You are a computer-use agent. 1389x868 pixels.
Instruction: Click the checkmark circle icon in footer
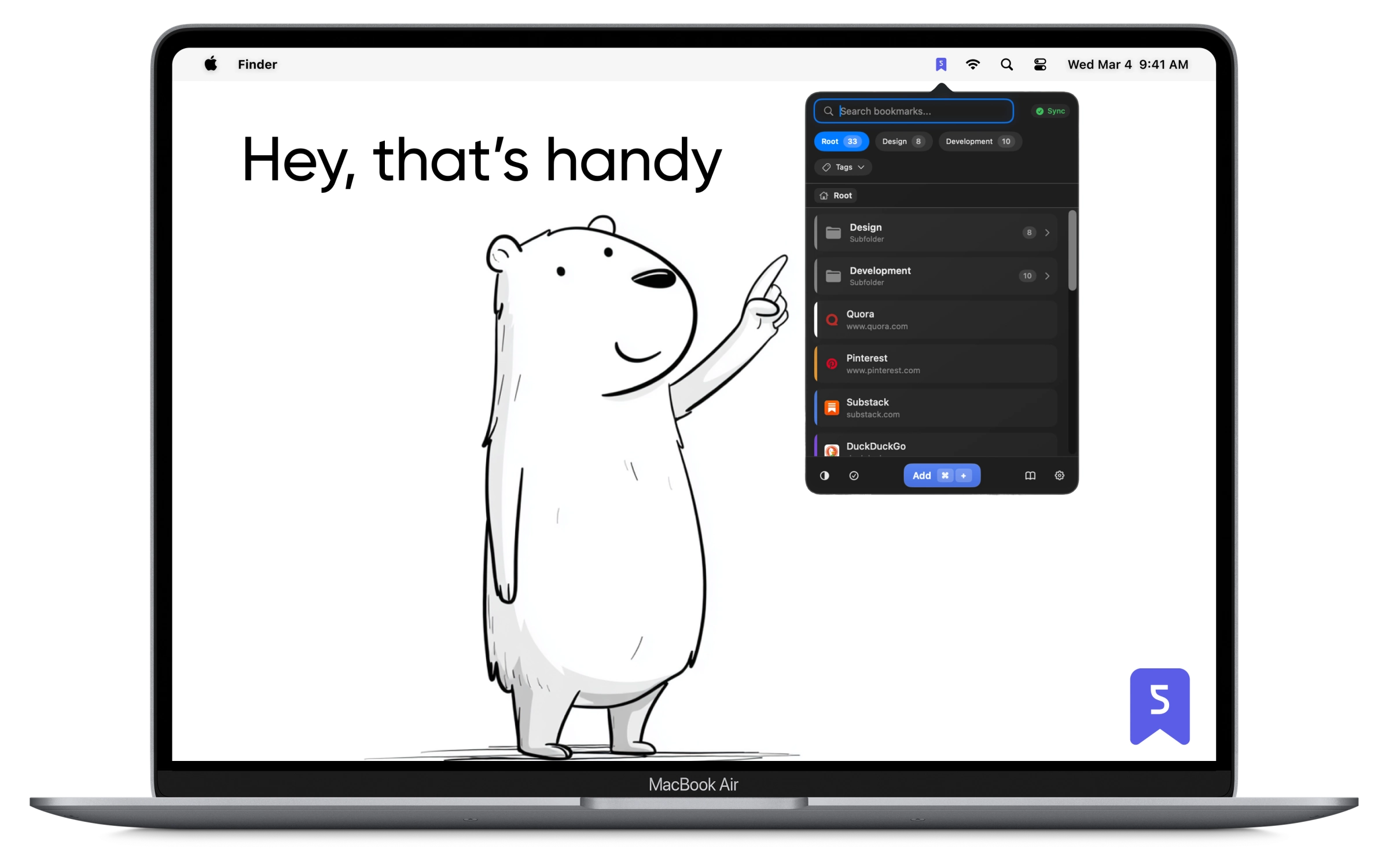tap(854, 476)
